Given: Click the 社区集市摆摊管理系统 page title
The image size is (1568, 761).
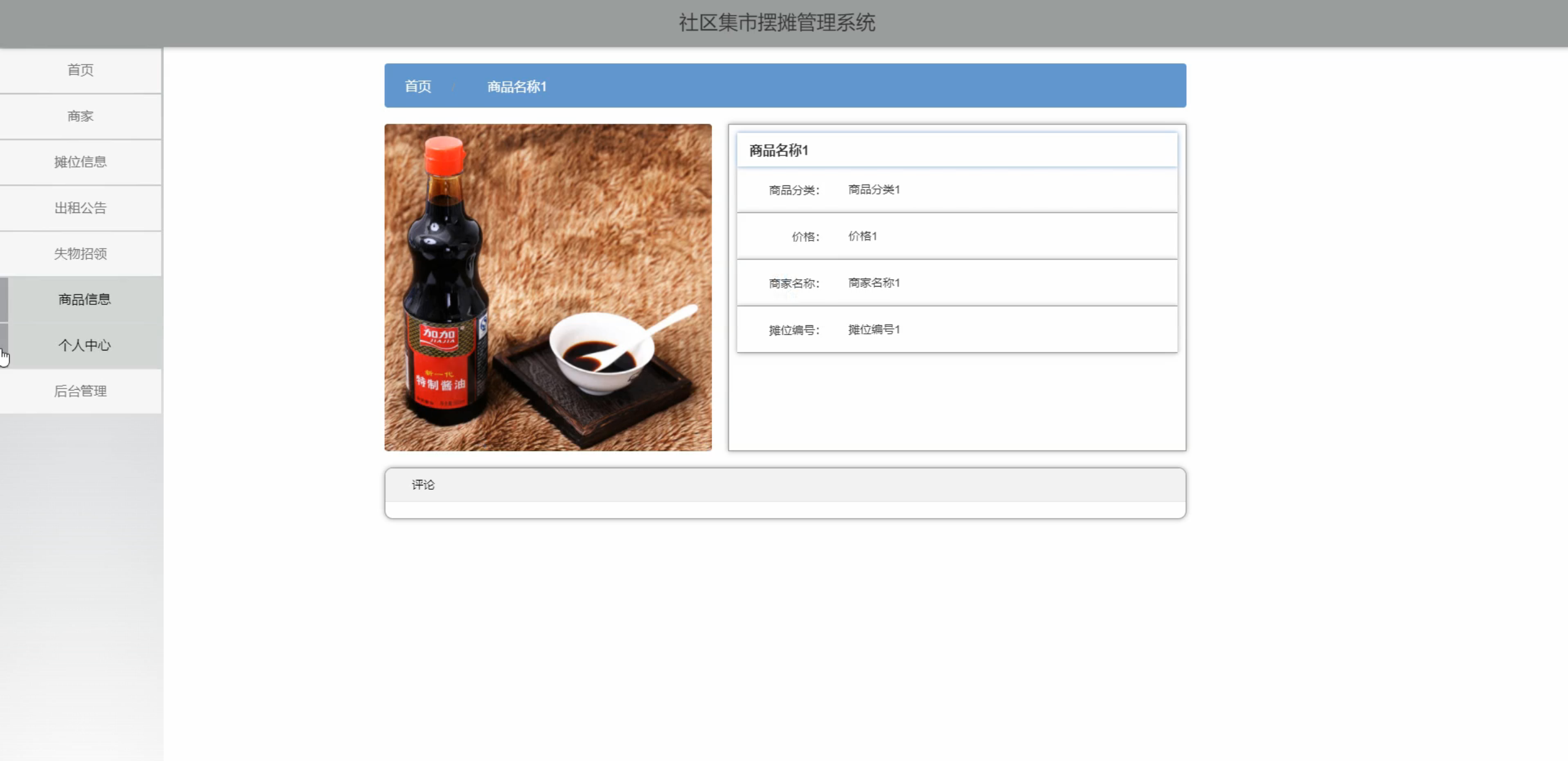Looking at the screenshot, I should pos(777,23).
